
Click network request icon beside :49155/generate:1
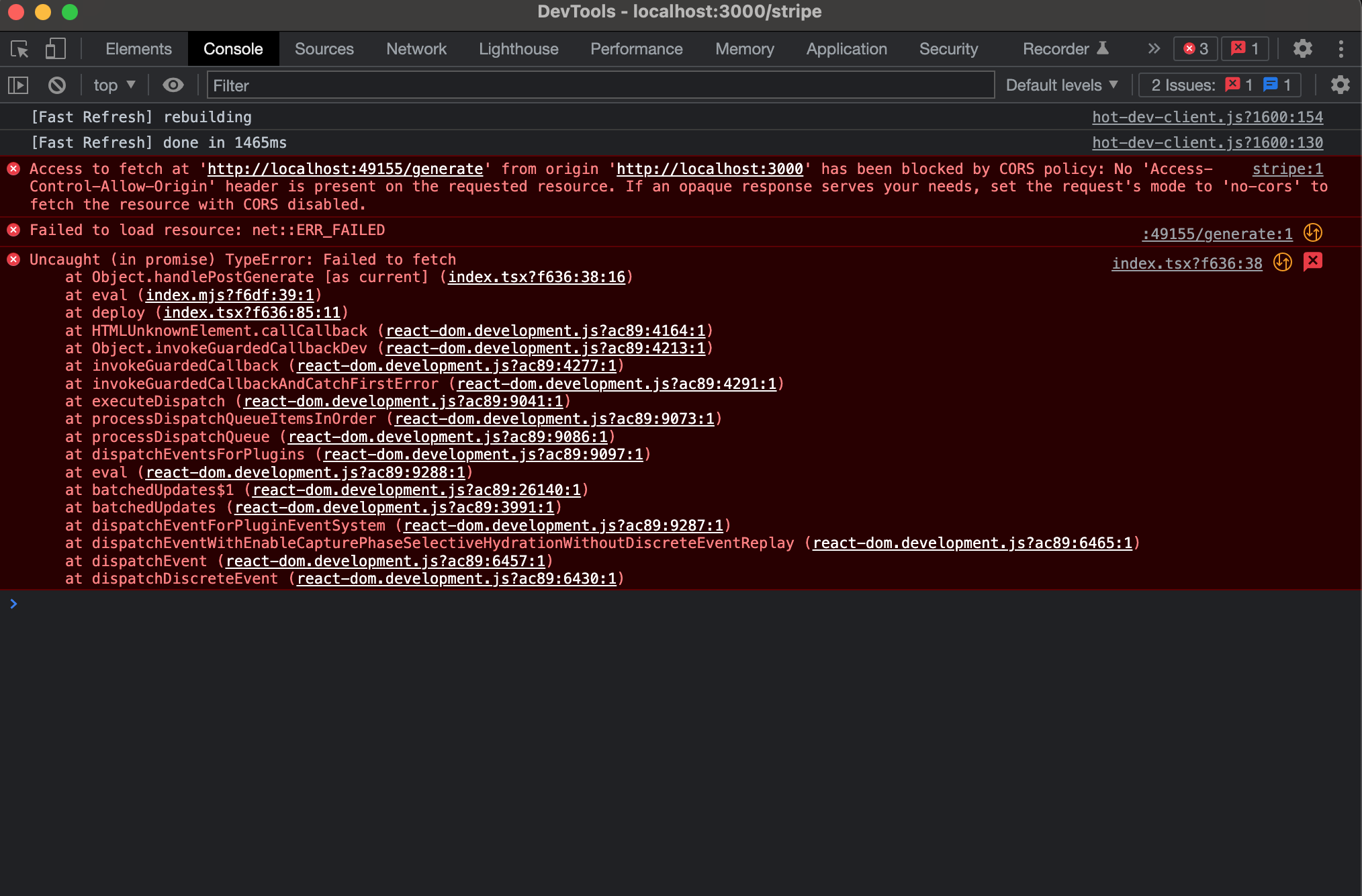(x=1312, y=233)
